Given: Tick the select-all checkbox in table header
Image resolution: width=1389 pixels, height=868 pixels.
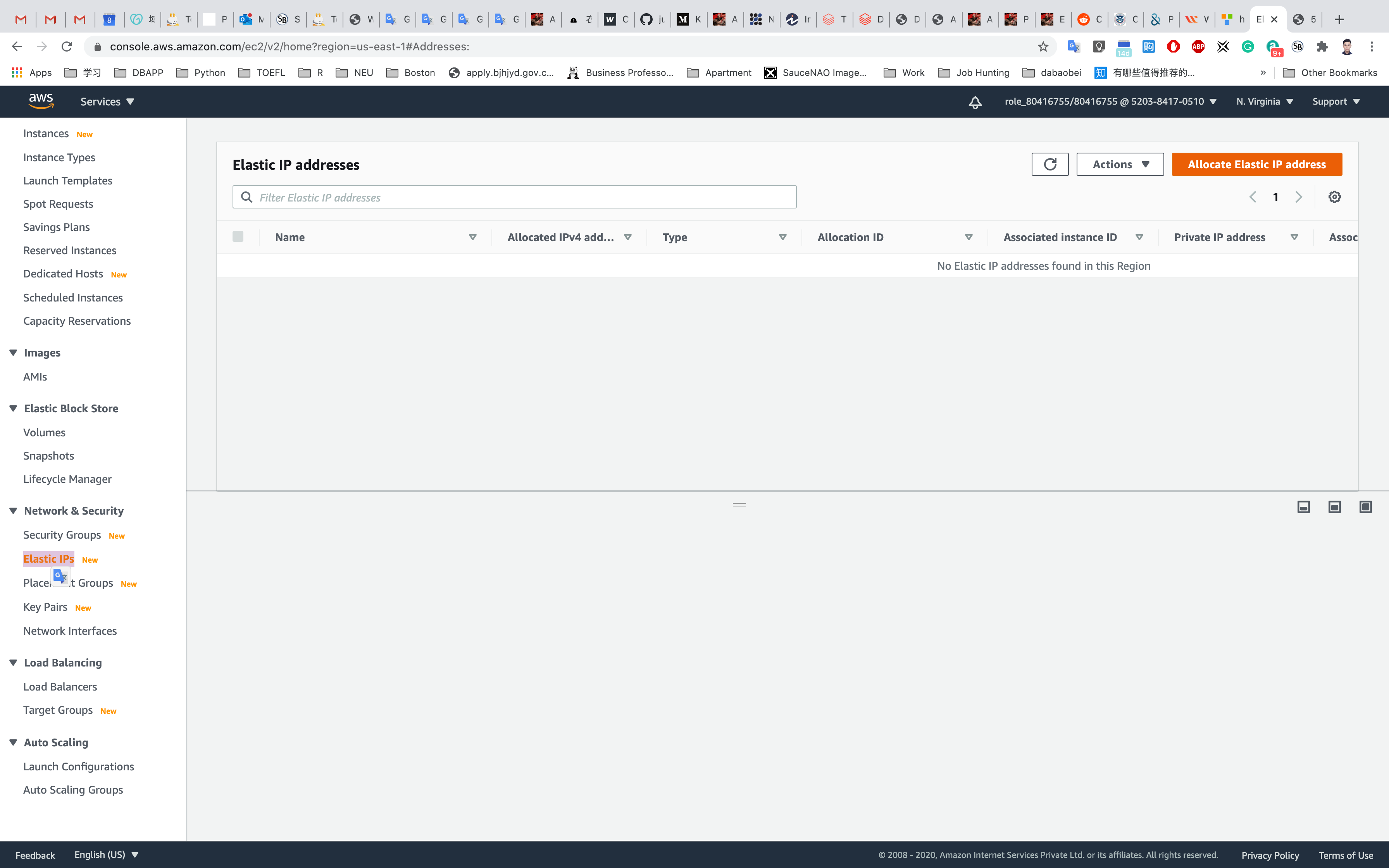Looking at the screenshot, I should (238, 236).
